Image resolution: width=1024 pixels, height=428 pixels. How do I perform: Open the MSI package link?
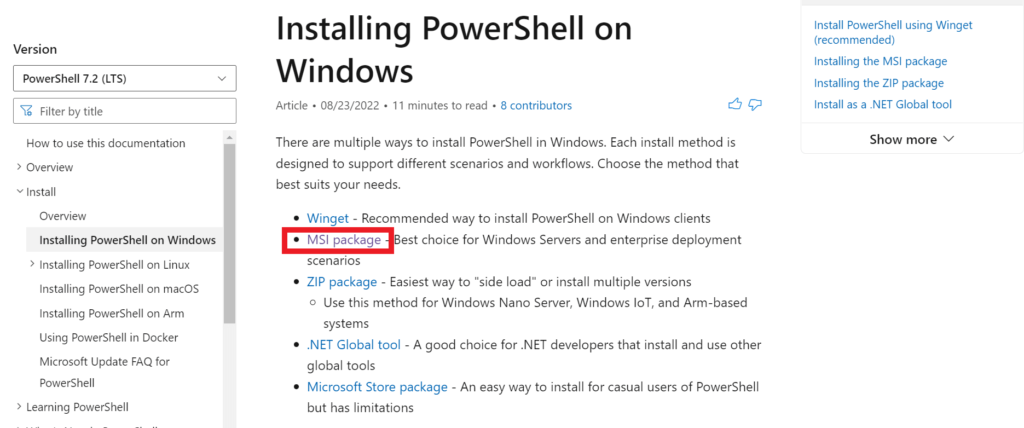[x=344, y=240]
